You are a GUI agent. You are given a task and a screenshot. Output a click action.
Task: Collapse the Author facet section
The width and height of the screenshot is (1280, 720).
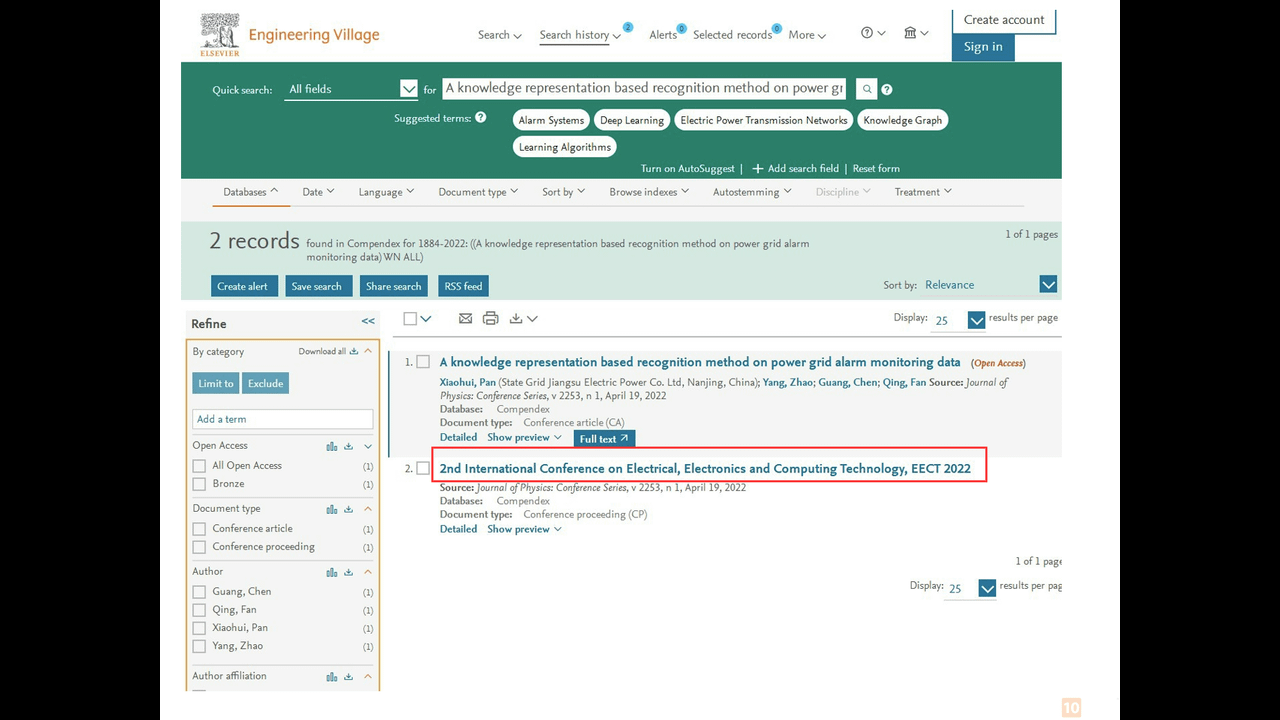coord(368,572)
